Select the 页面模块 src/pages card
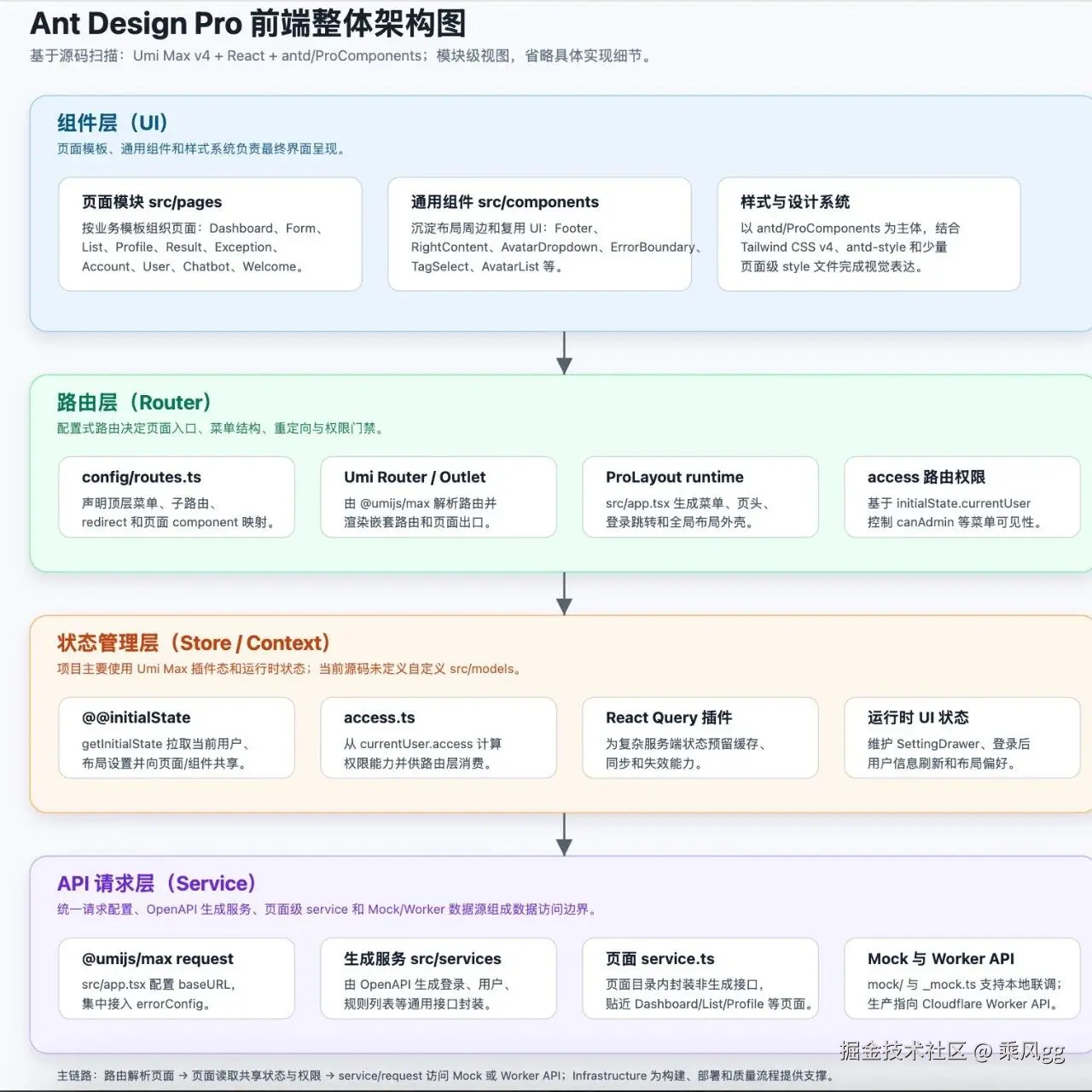The image size is (1092, 1092). point(210,234)
